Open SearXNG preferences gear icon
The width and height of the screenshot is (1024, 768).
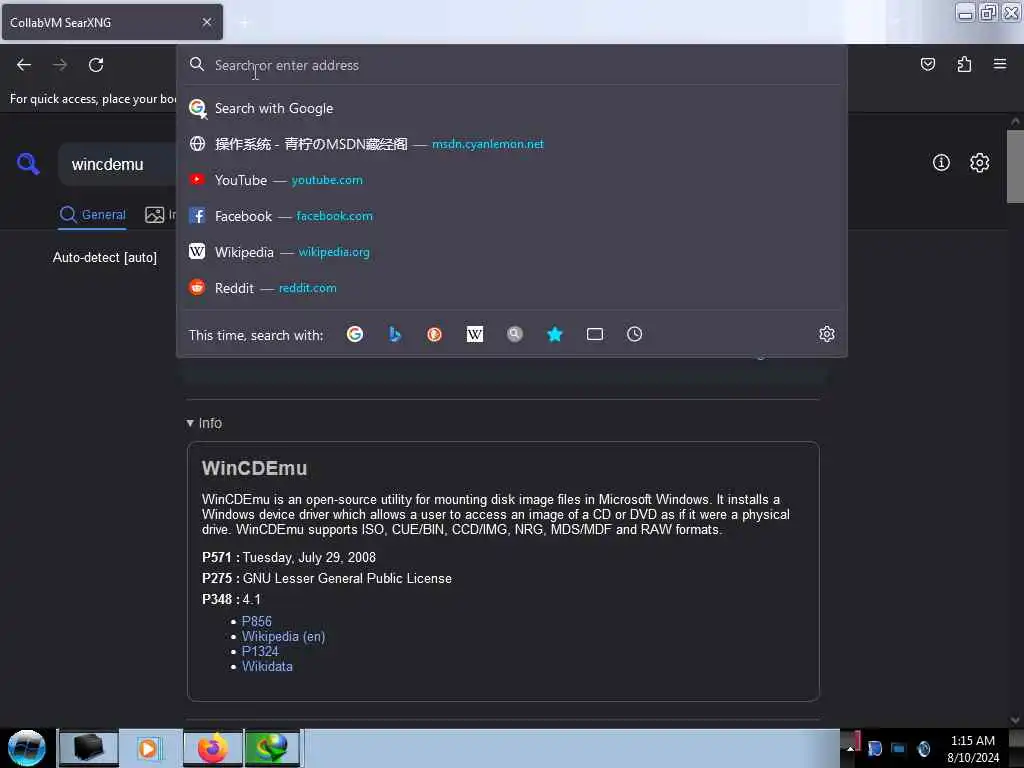(979, 163)
